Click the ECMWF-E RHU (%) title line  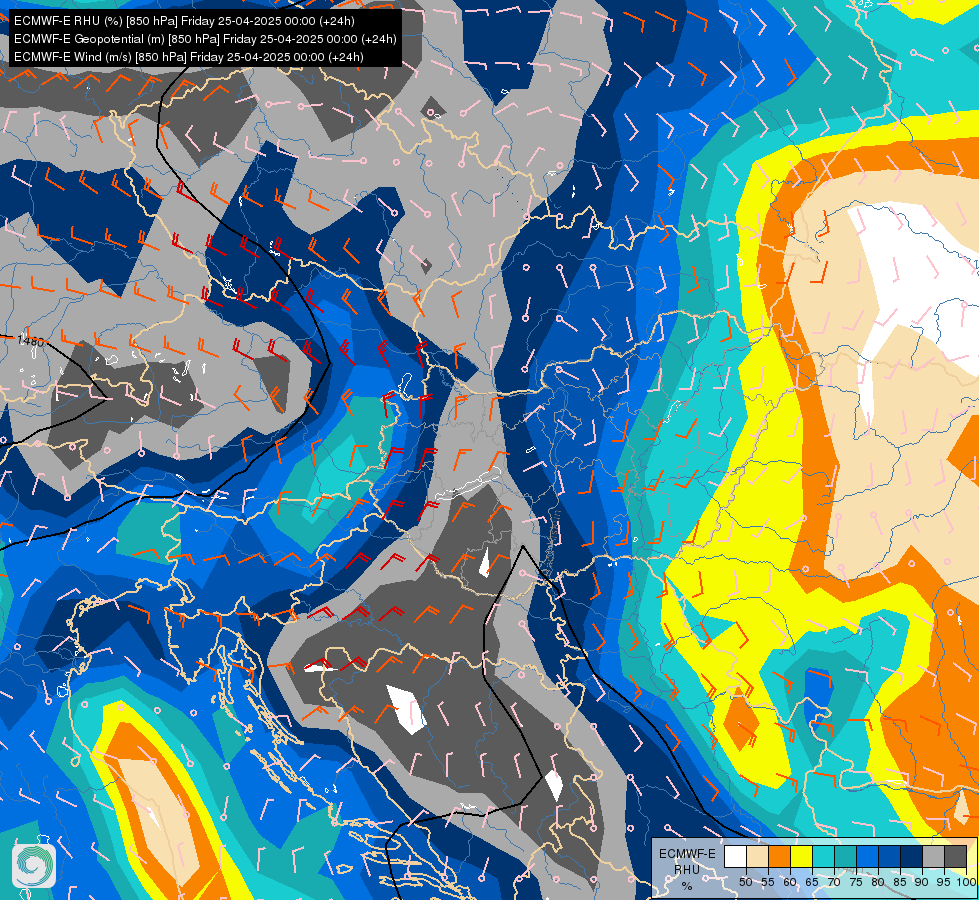tap(184, 21)
